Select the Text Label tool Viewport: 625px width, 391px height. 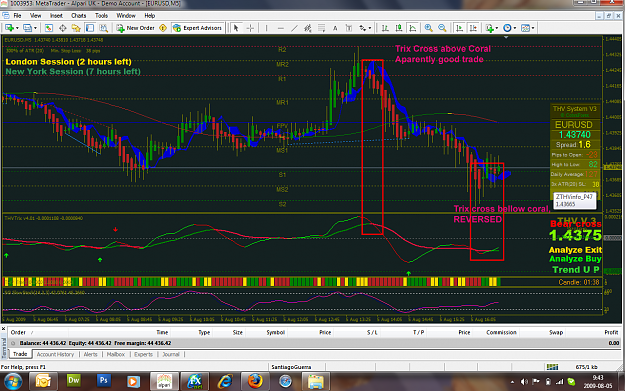[x=349, y=28]
